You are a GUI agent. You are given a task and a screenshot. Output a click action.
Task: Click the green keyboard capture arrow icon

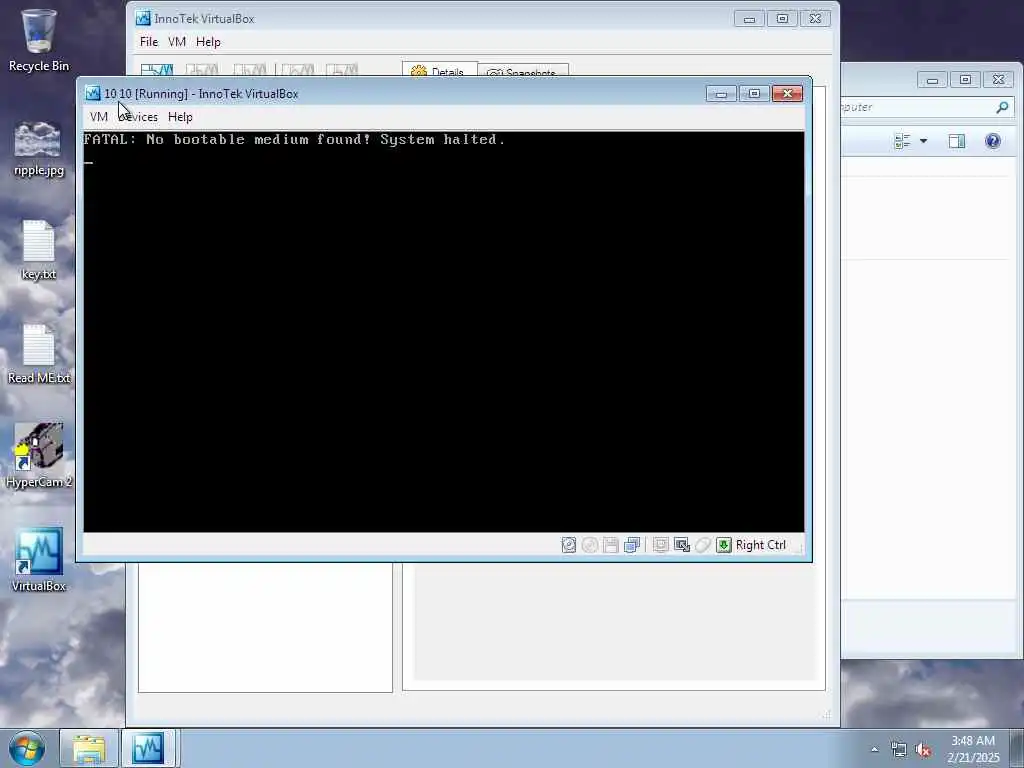724,545
